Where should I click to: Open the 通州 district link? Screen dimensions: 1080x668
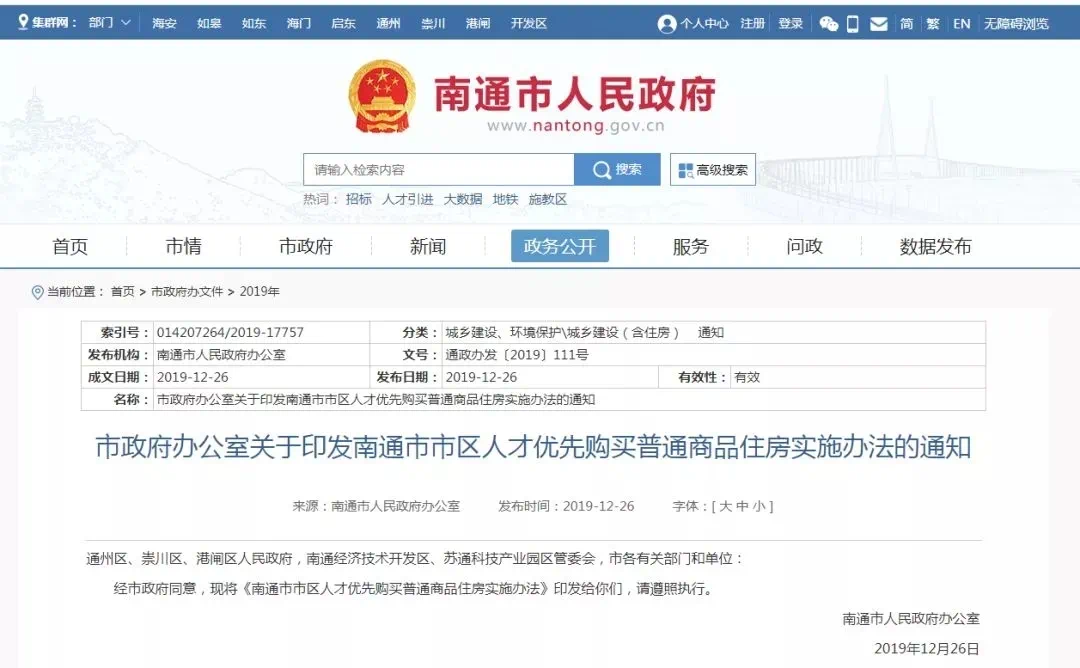pos(388,23)
